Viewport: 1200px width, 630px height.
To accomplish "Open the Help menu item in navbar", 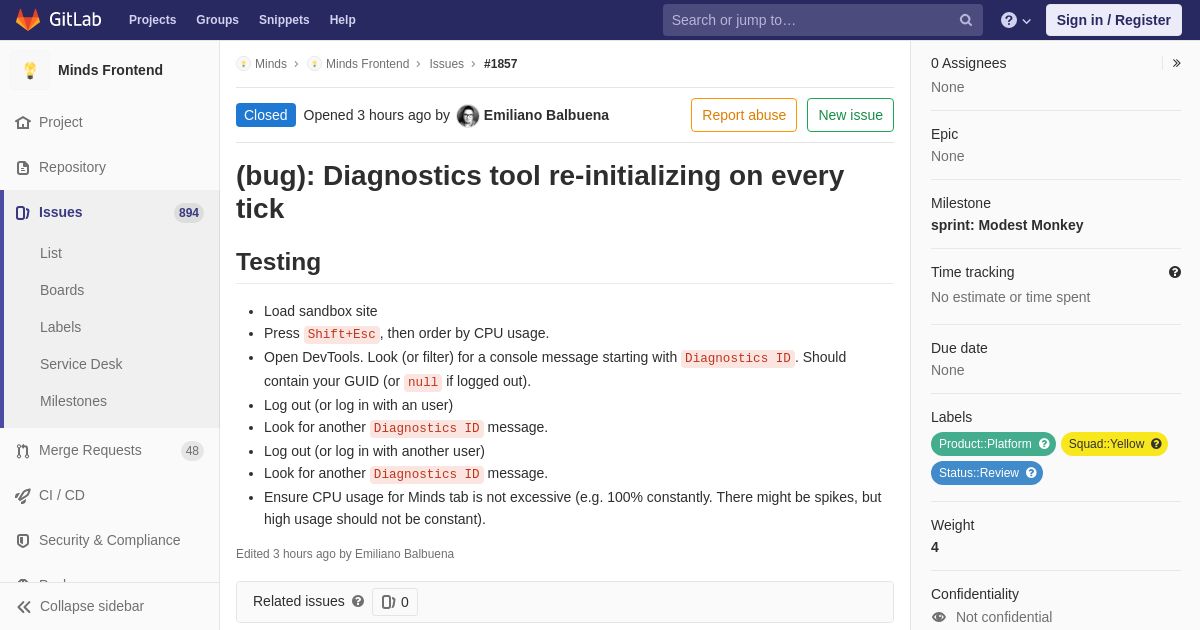I will [343, 20].
